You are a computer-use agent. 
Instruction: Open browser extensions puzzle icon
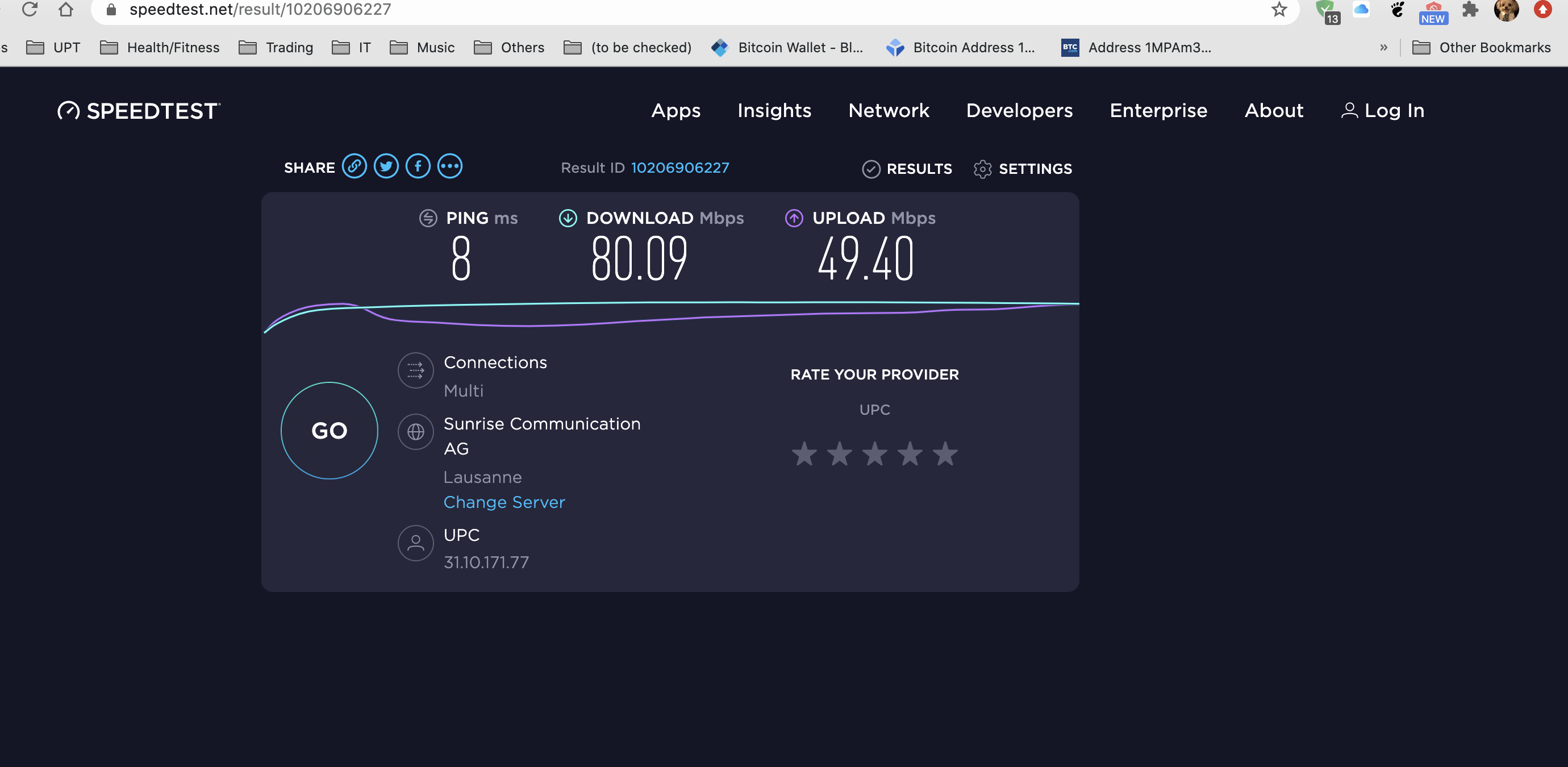point(1470,10)
